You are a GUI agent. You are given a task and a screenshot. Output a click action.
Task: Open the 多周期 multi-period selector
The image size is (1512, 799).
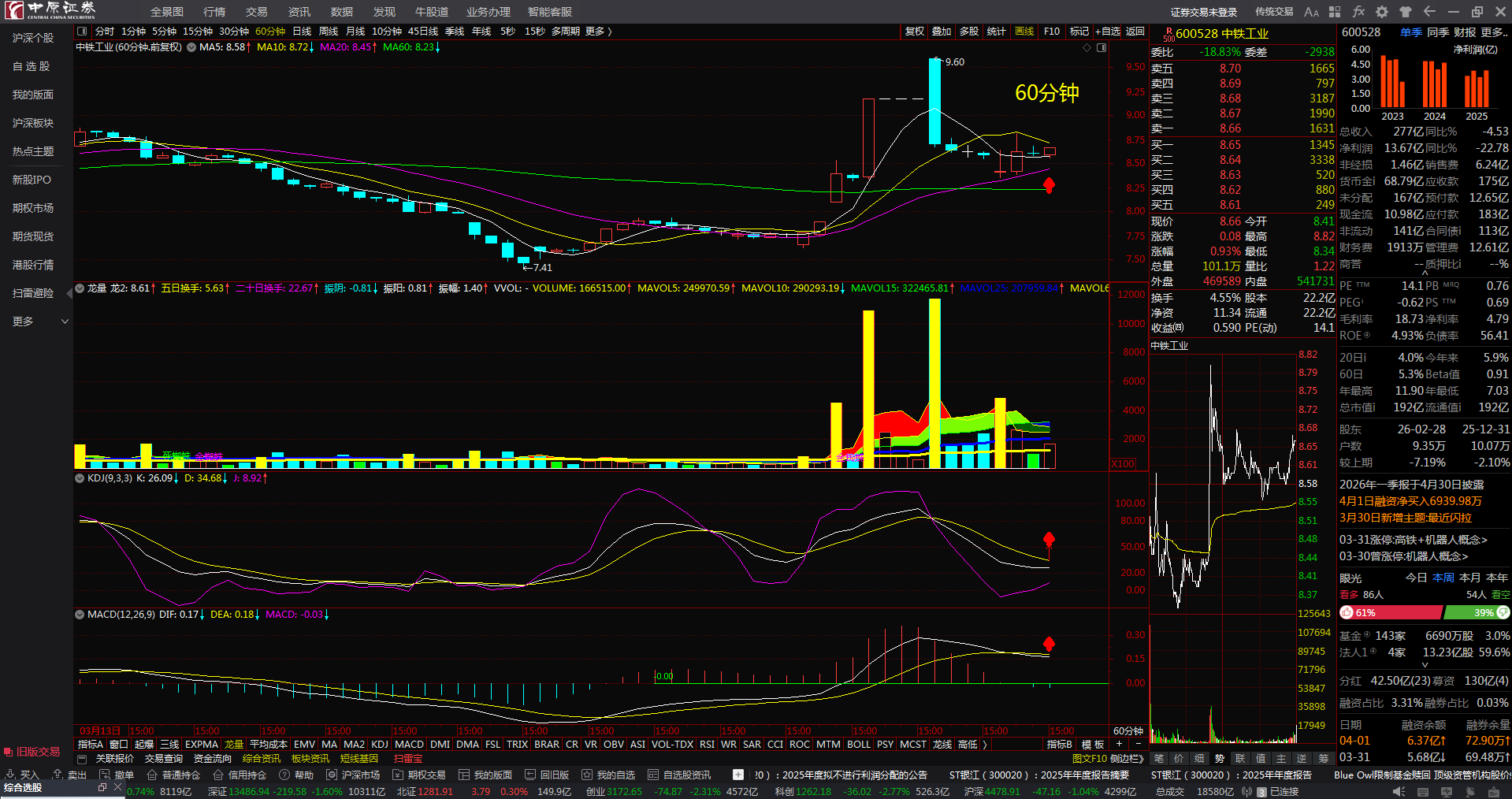click(566, 32)
